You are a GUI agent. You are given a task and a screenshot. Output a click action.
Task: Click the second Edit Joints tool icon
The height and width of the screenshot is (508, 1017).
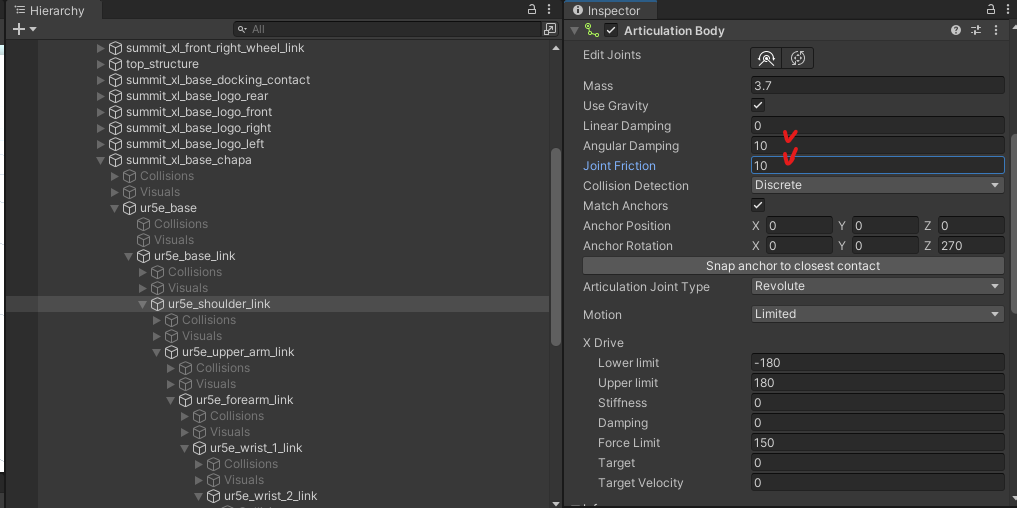(798, 58)
